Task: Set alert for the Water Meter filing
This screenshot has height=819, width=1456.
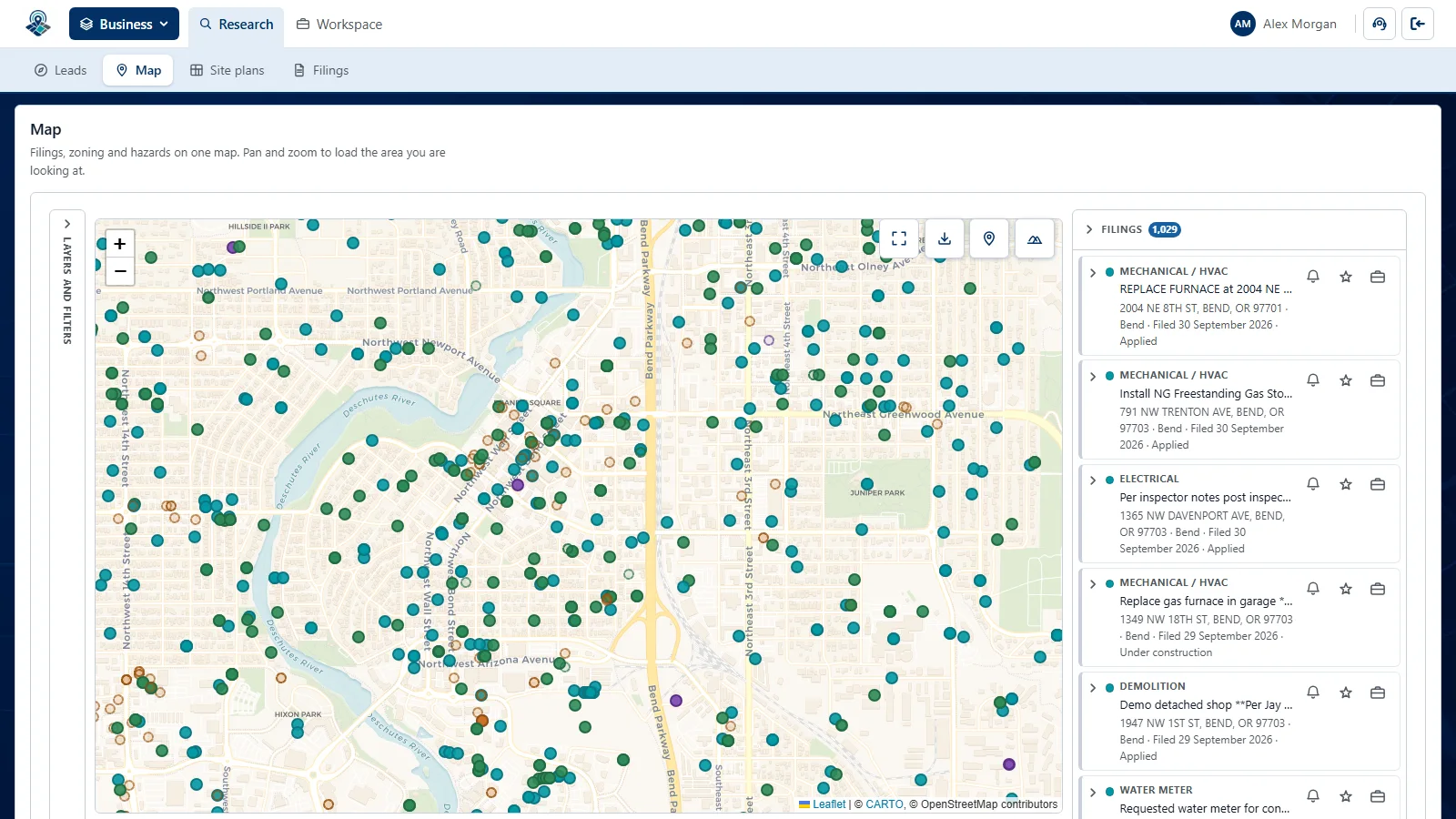Action: (1313, 796)
